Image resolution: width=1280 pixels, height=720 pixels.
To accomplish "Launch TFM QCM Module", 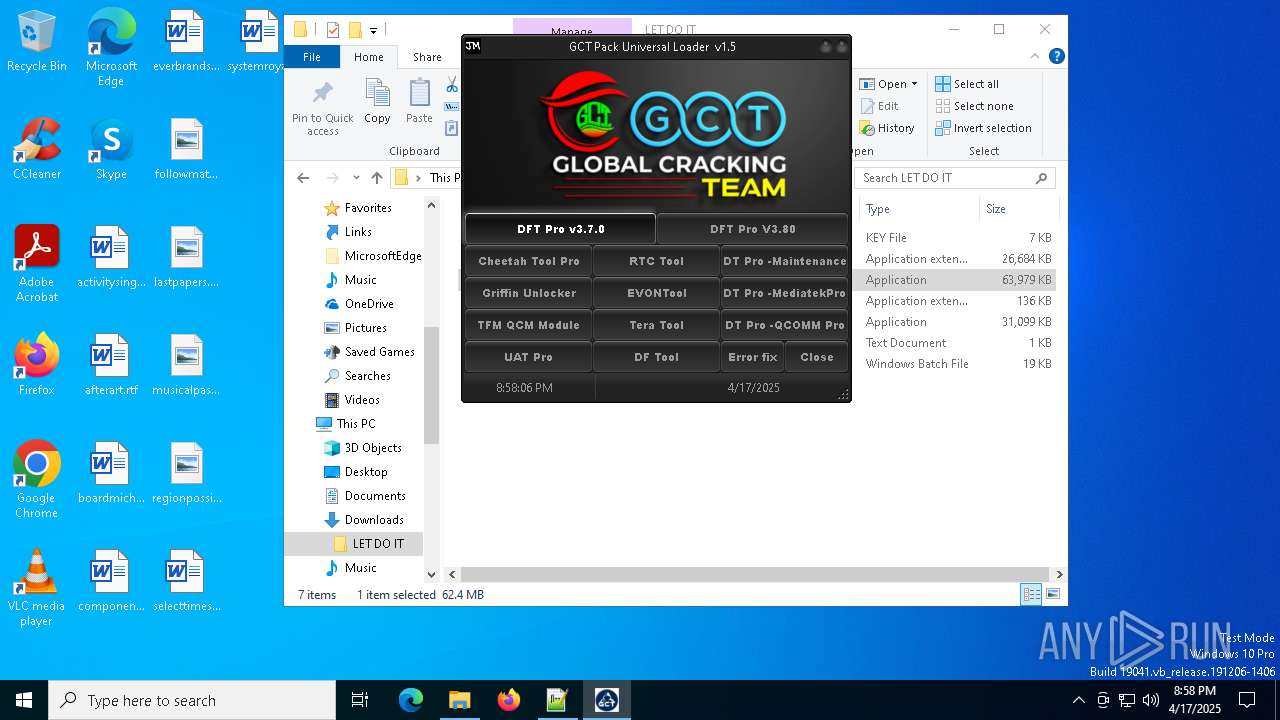I will [x=528, y=325].
